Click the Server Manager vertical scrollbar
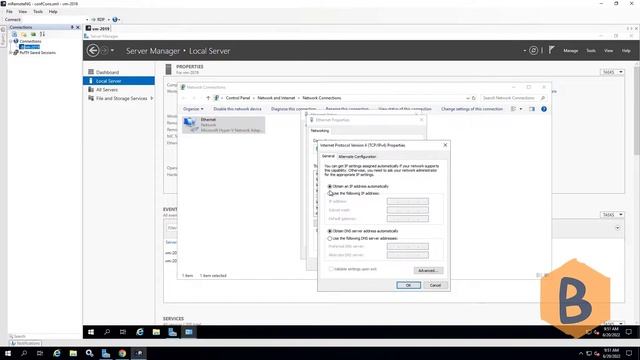Viewport: 640px width, 360px height. tap(636, 110)
